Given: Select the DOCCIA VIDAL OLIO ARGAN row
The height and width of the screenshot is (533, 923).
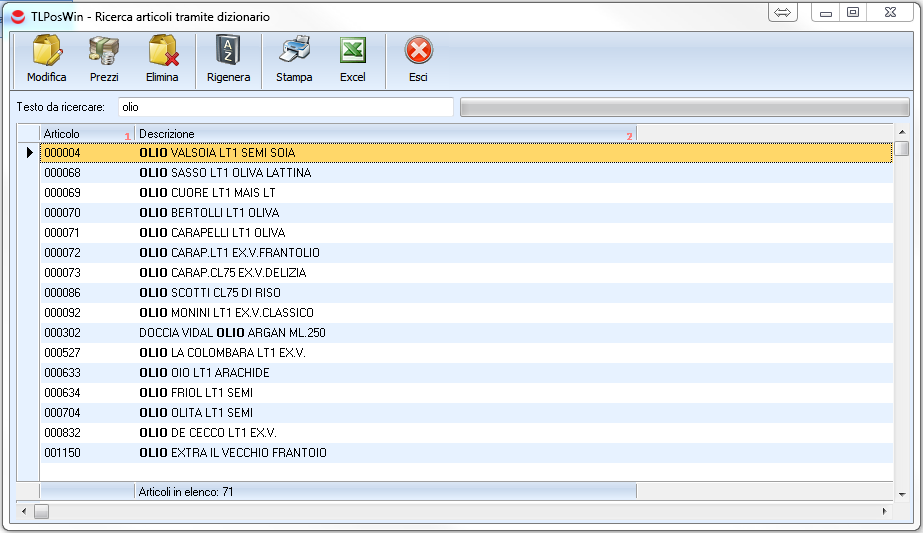Looking at the screenshot, I should pyautogui.click(x=232, y=333).
